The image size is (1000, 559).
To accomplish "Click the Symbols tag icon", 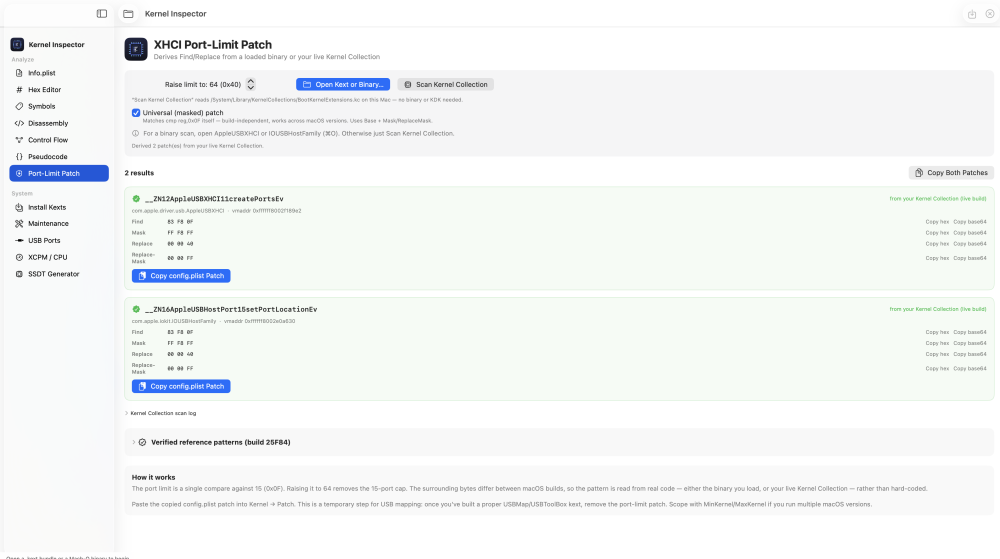I will [x=19, y=106].
